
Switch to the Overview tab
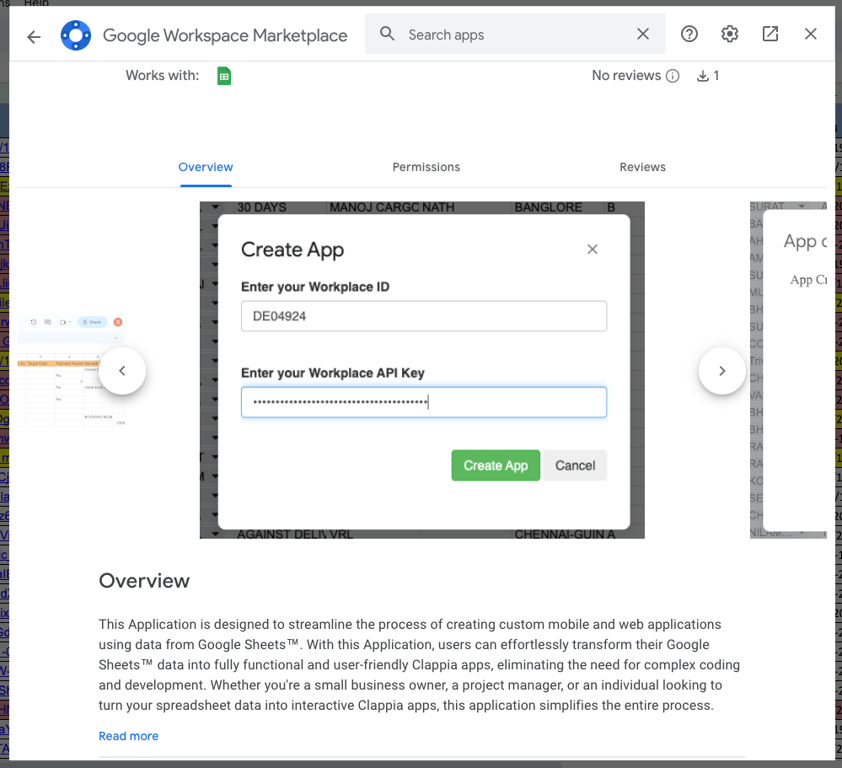206,167
